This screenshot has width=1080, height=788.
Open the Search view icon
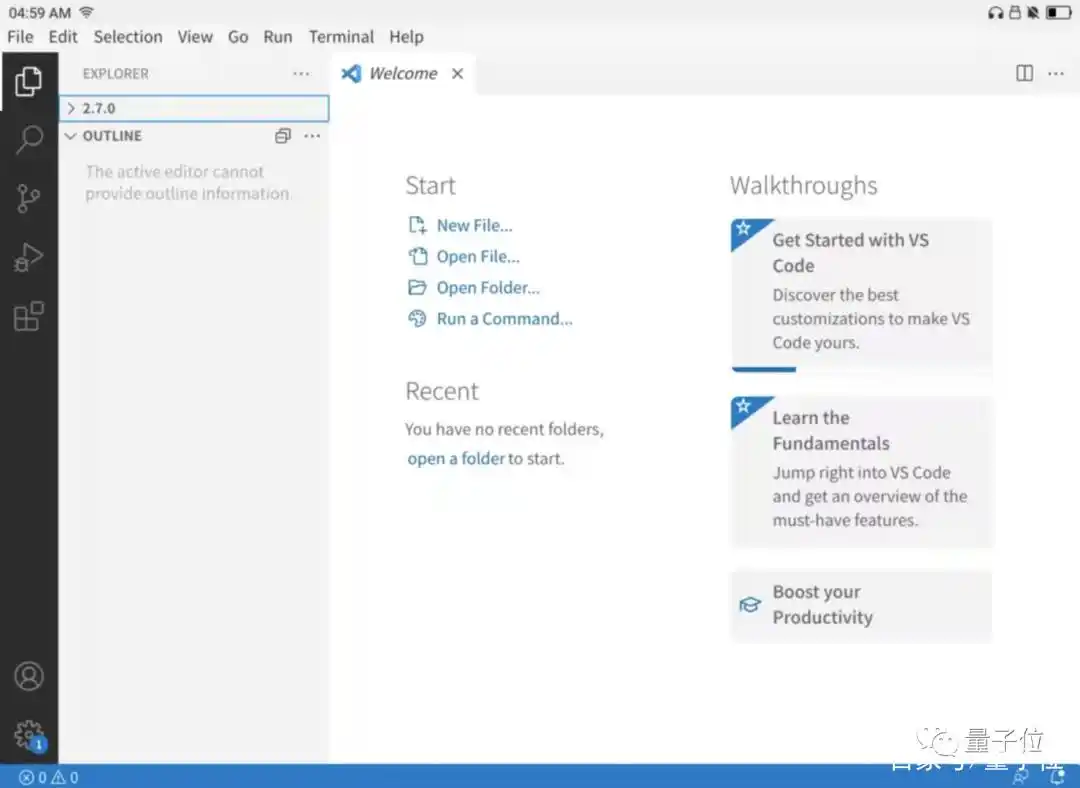click(x=29, y=140)
